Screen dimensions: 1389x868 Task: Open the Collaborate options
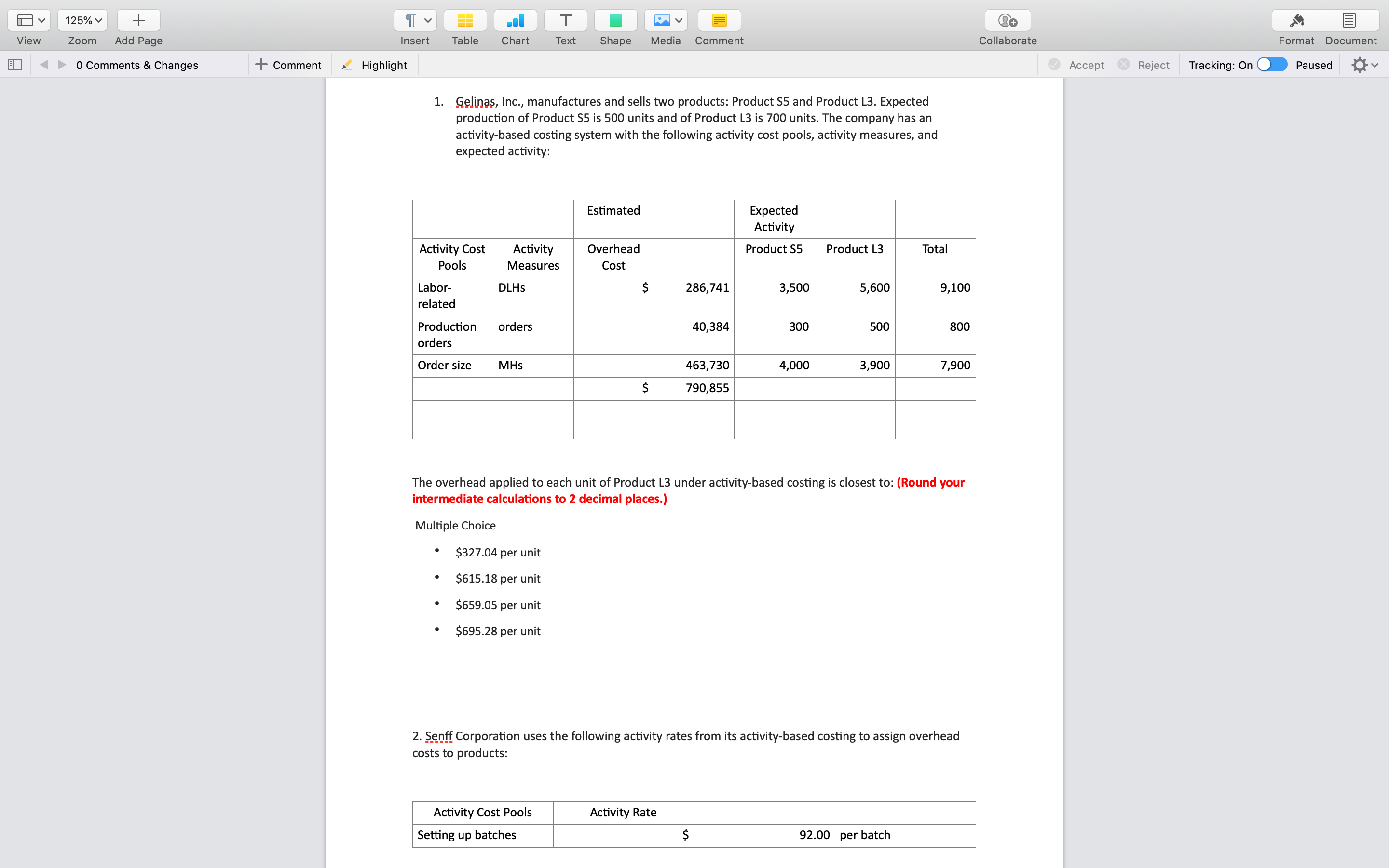[1008, 21]
